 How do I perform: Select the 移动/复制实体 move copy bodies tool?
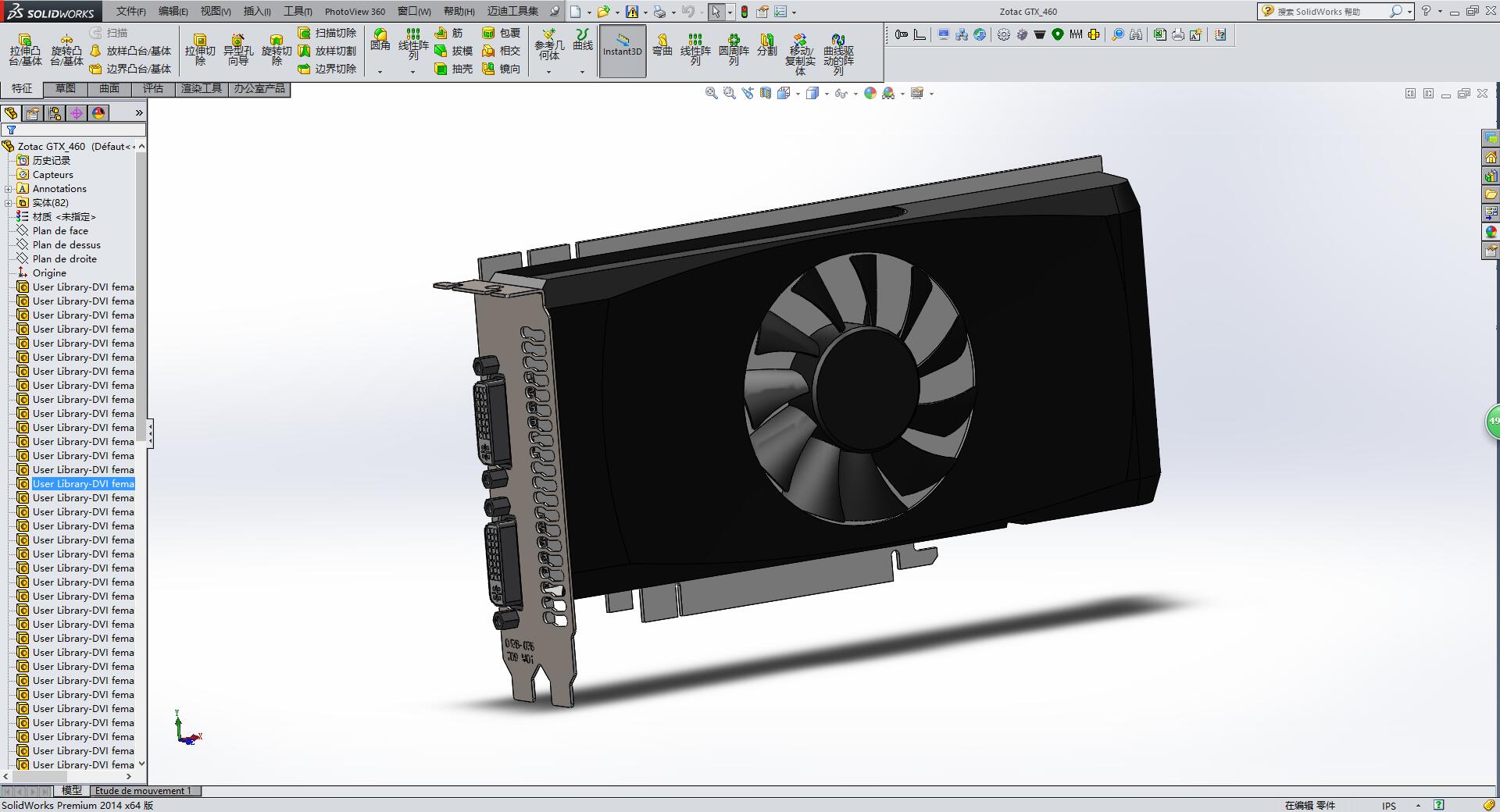(800, 55)
